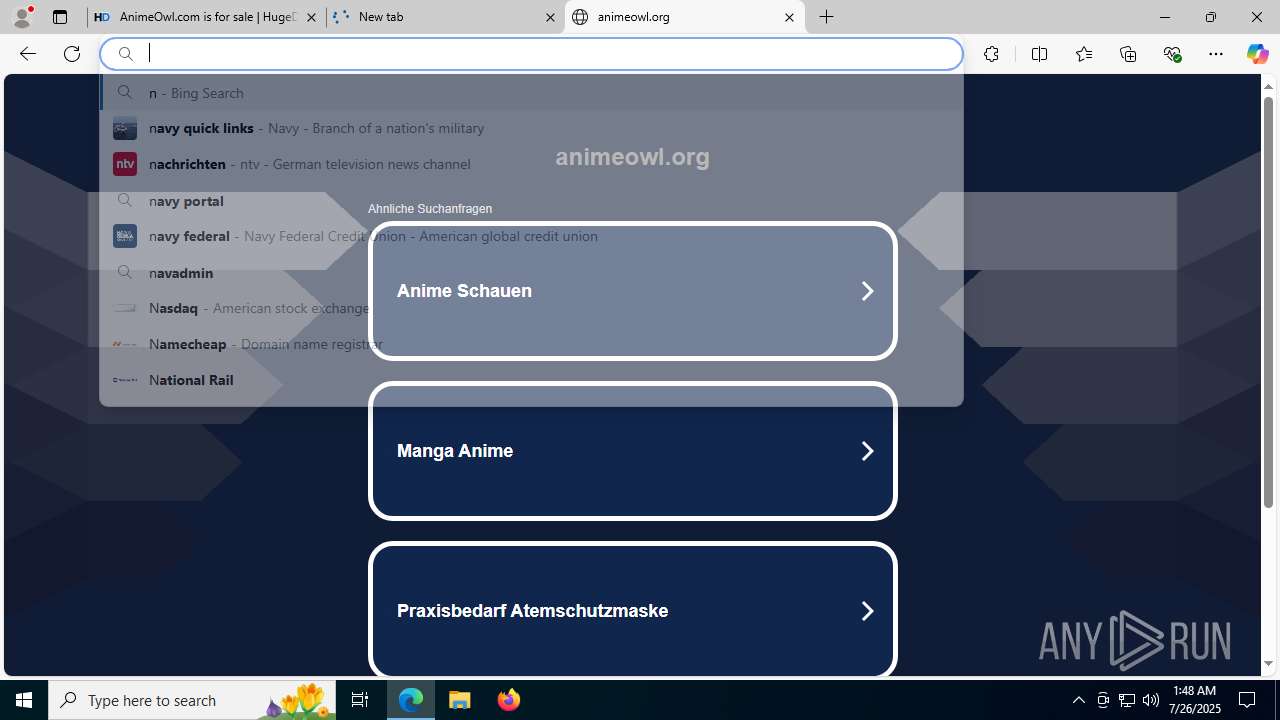The height and width of the screenshot is (720, 1280).
Task: Open the tab actions menu icon
Action: [60, 17]
